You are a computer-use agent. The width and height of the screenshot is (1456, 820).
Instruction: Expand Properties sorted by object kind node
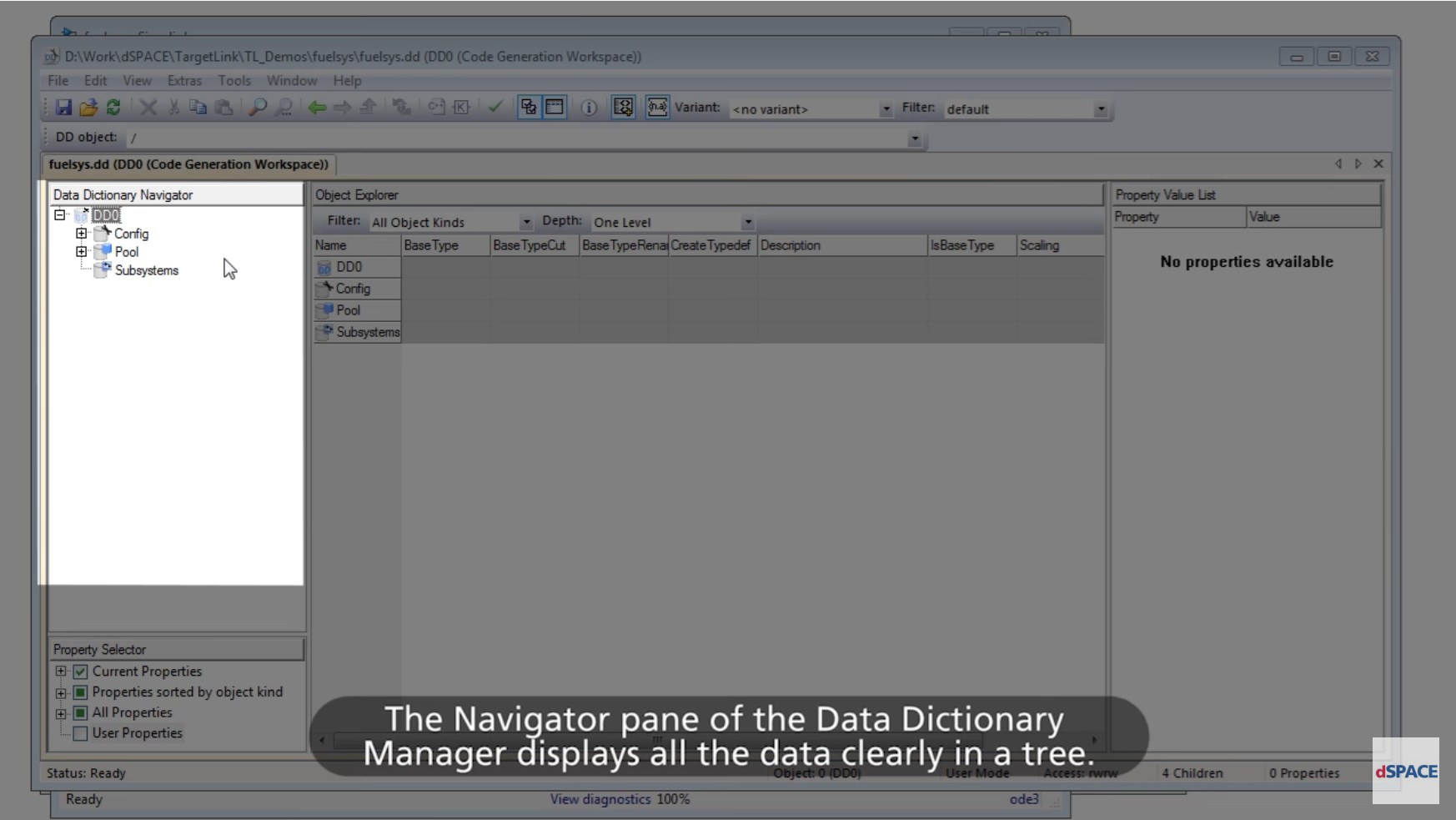(61, 693)
